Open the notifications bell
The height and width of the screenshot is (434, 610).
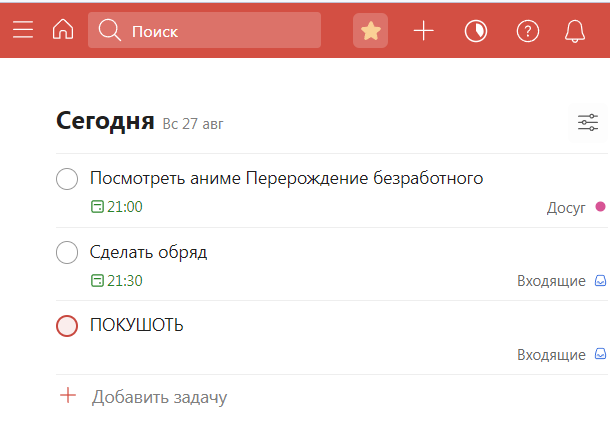click(x=575, y=31)
